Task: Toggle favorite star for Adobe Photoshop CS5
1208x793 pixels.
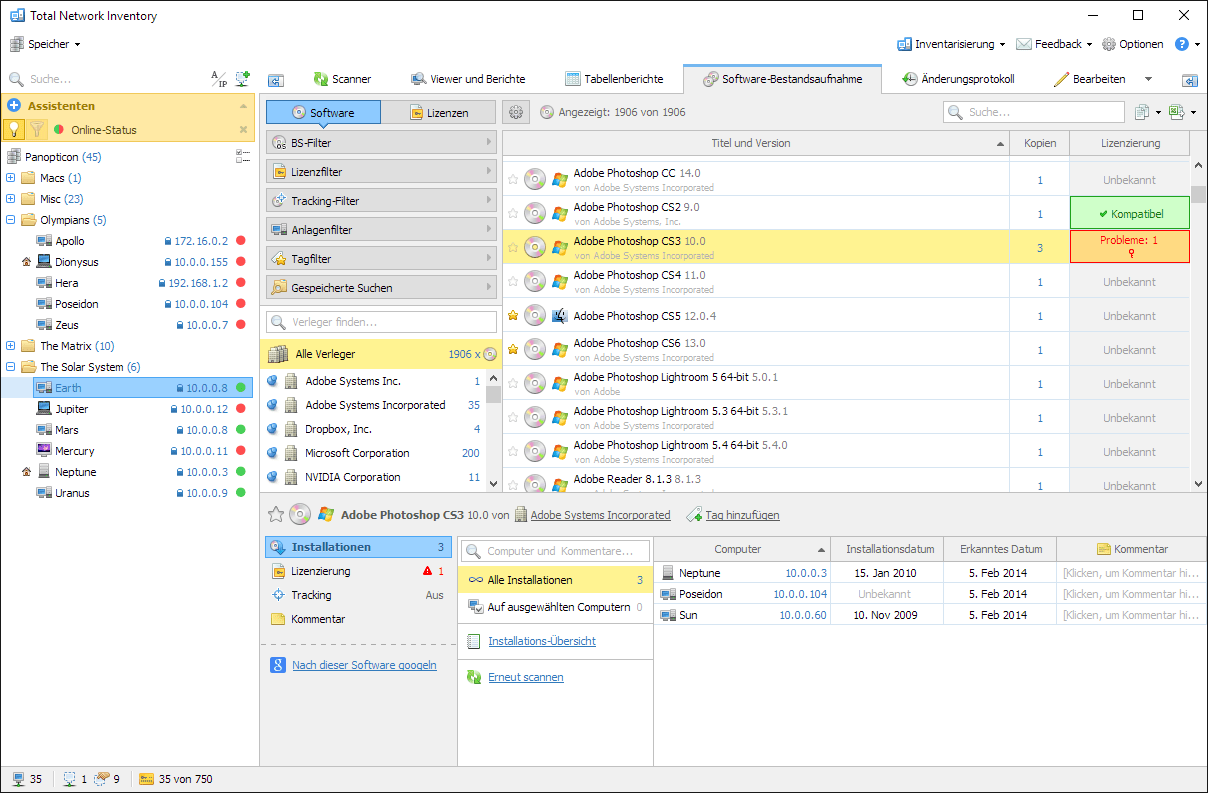Action: click(x=513, y=316)
